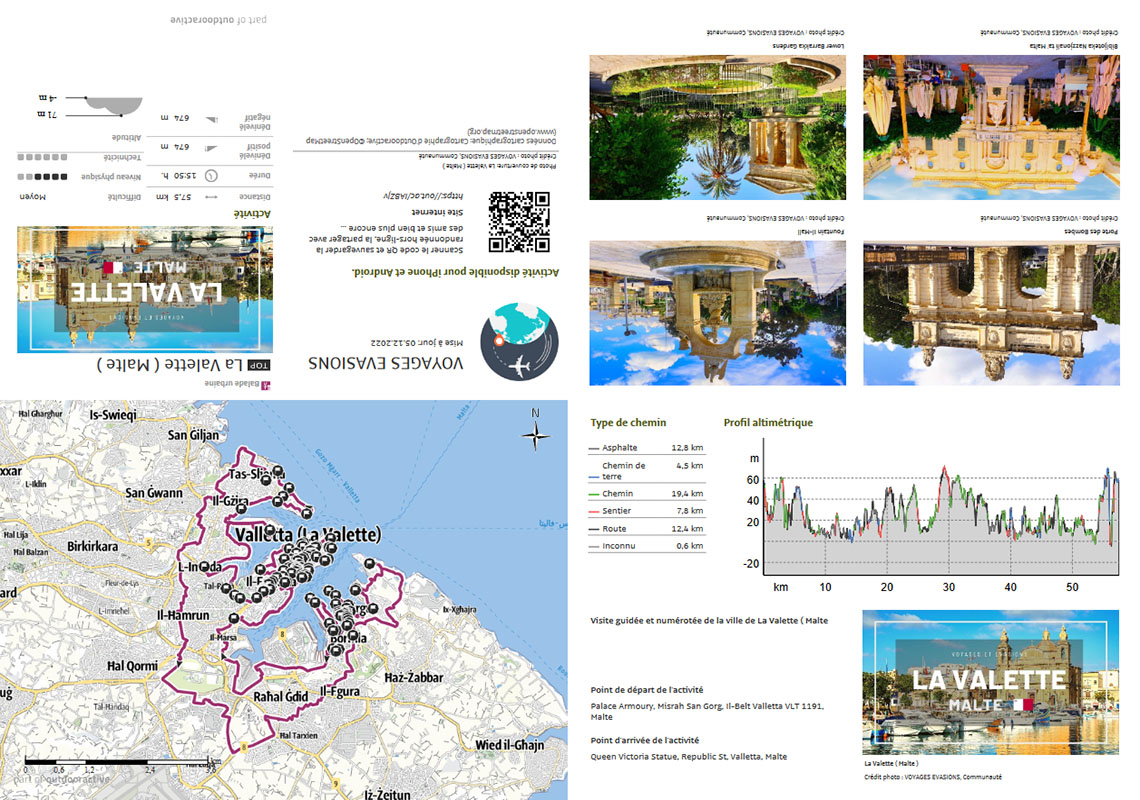The image size is (1140, 800).
Task: Click the Asphalte '12,8 km' value
Action: click(687, 448)
